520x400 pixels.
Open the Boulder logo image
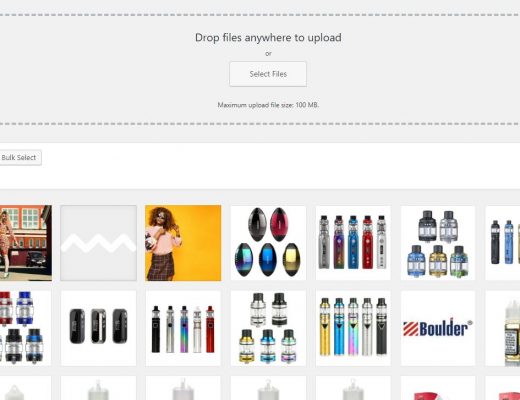click(438, 328)
